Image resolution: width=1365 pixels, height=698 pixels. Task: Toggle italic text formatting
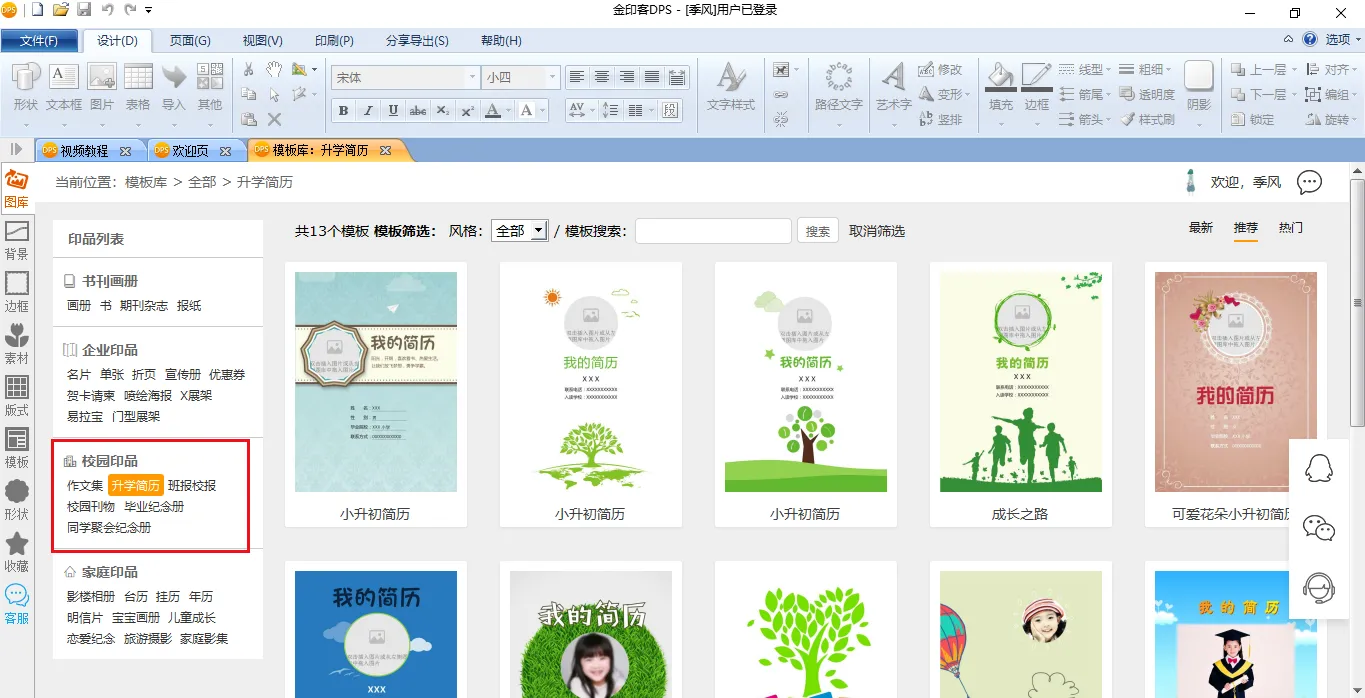[368, 111]
